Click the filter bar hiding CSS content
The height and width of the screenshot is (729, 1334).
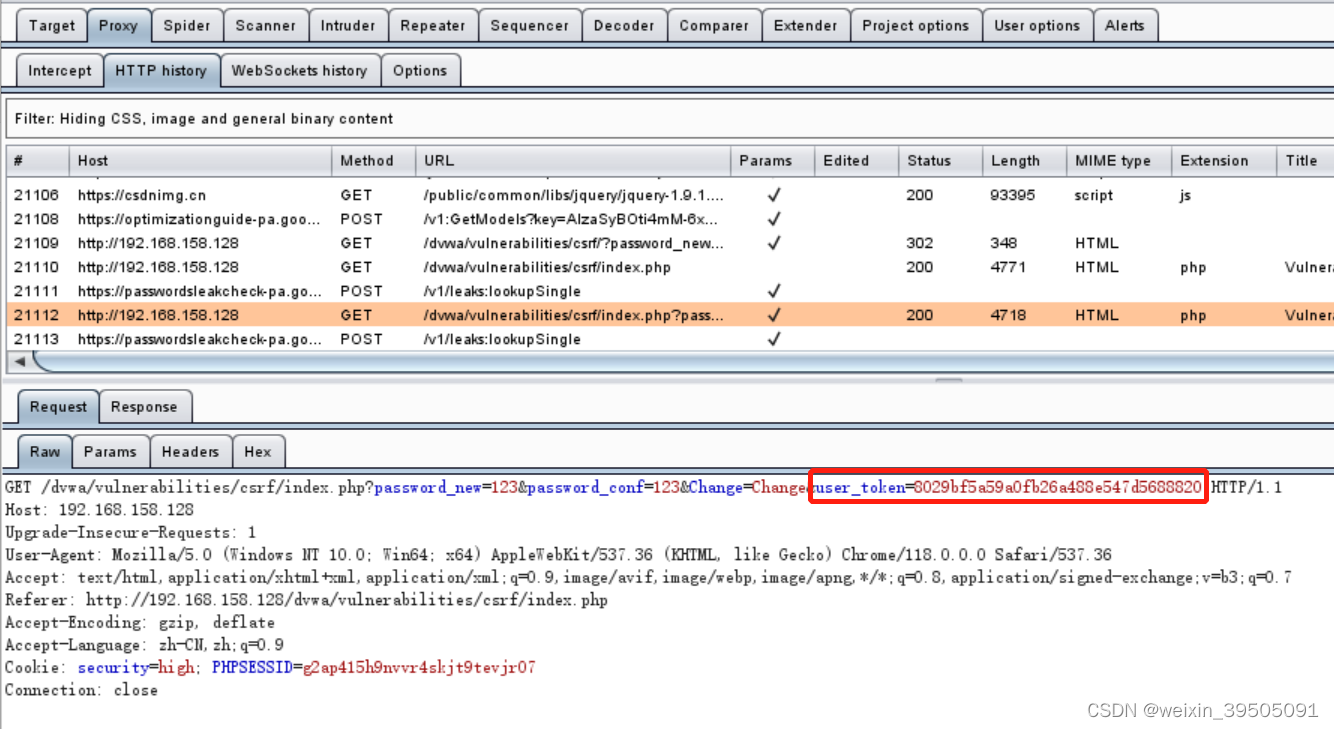(668, 119)
